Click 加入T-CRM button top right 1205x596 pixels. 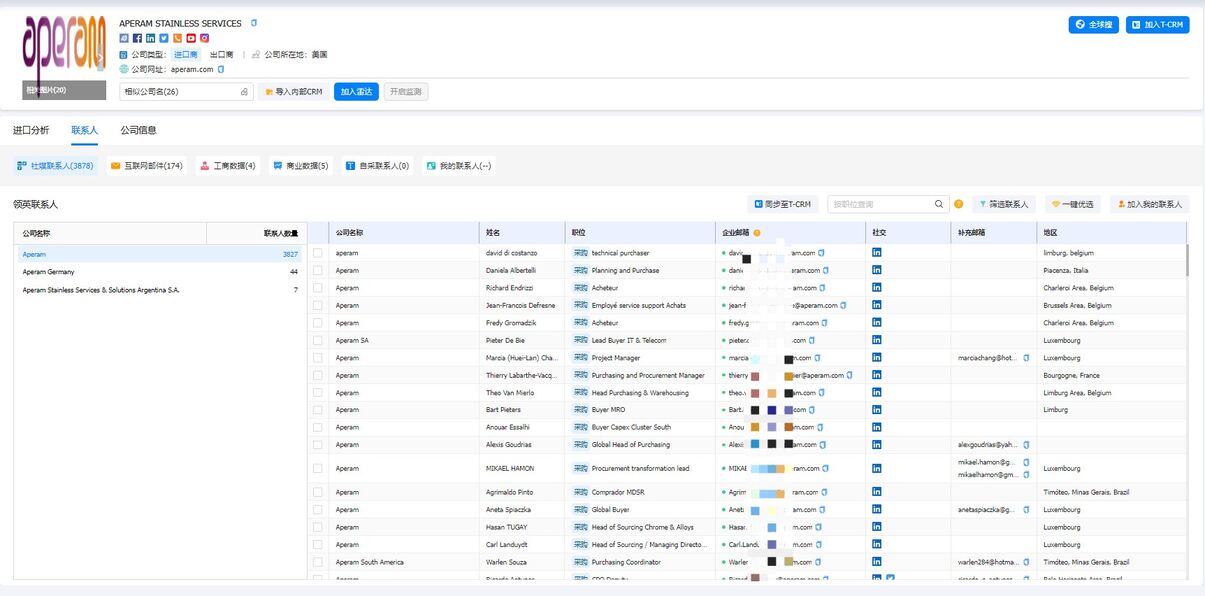[1157, 24]
